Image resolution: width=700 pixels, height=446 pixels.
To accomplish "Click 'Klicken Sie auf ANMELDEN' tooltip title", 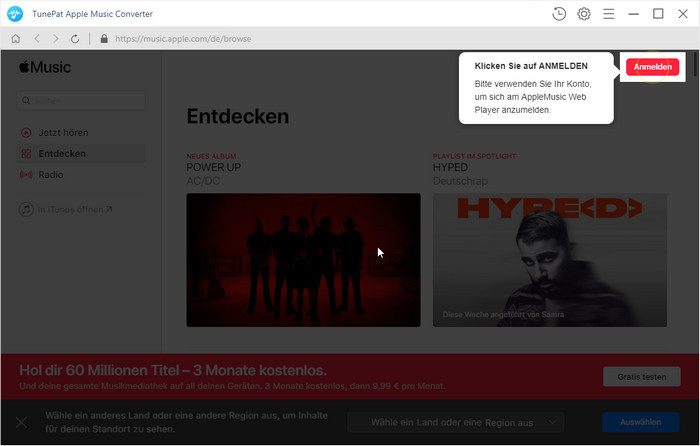I will (x=531, y=66).
